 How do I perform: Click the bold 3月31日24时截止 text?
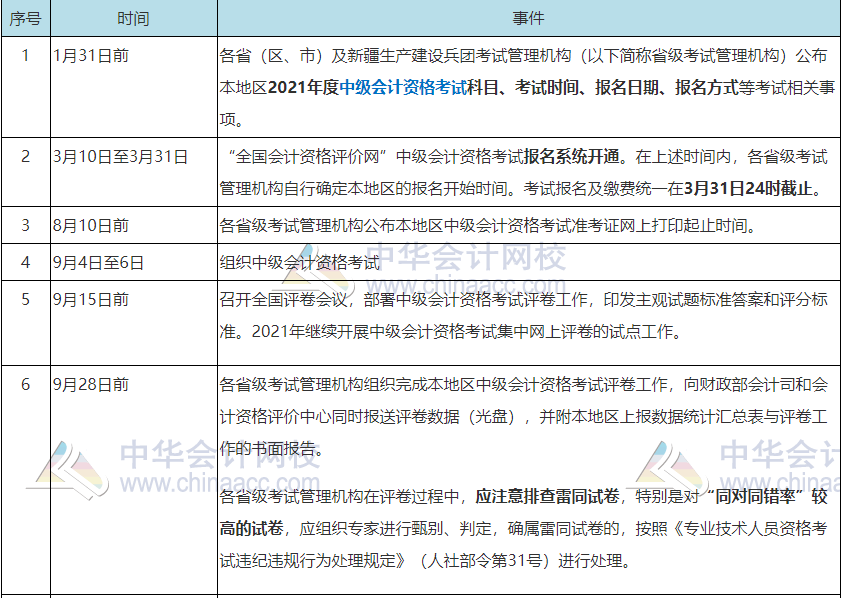point(745,189)
